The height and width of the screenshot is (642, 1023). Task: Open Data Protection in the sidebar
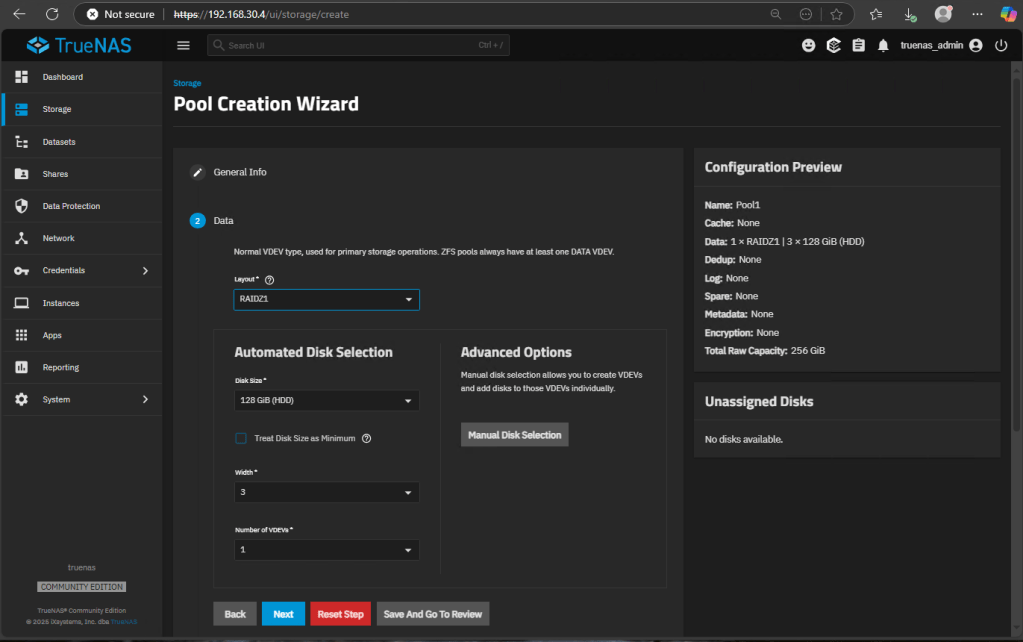pos(71,206)
